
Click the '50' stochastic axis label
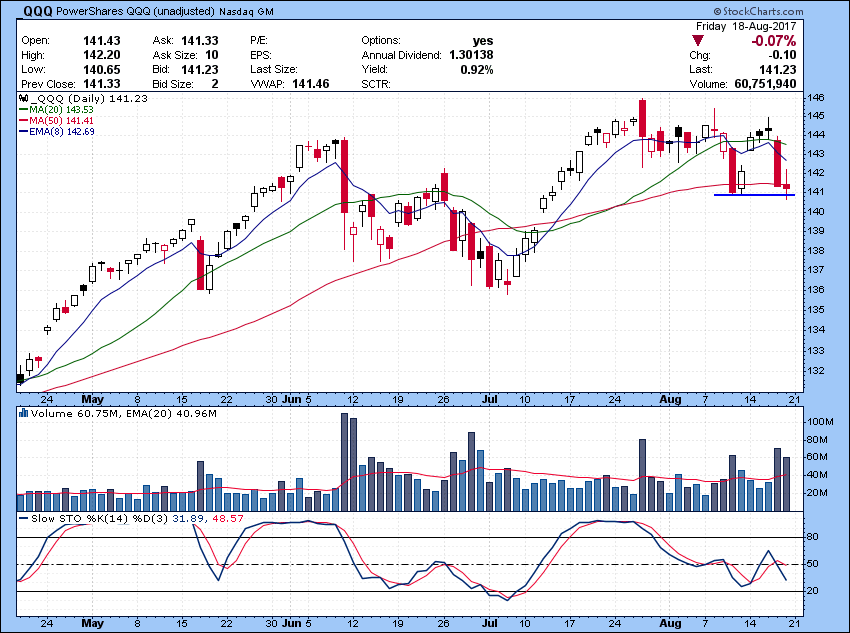pos(813,564)
